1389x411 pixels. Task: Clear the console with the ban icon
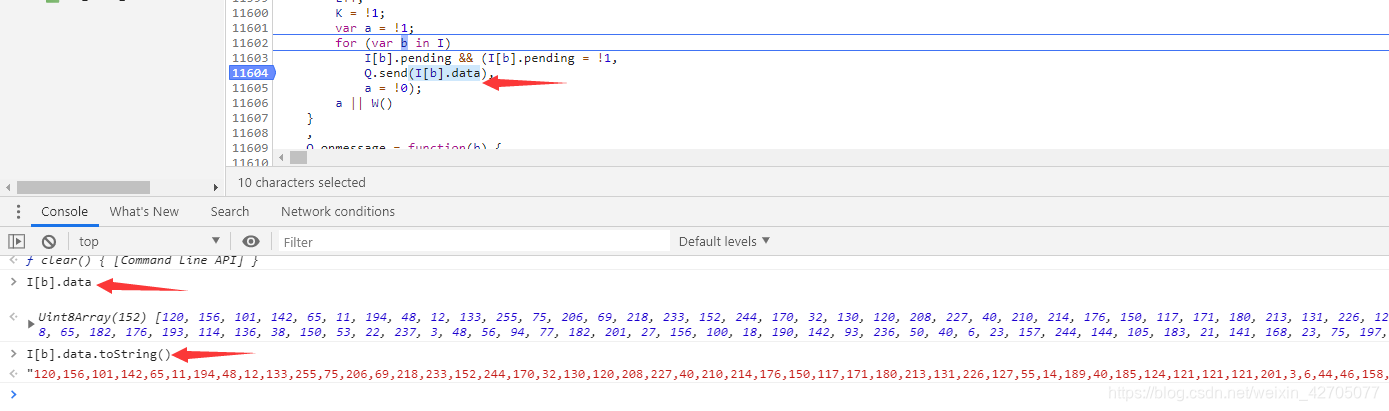(48, 241)
